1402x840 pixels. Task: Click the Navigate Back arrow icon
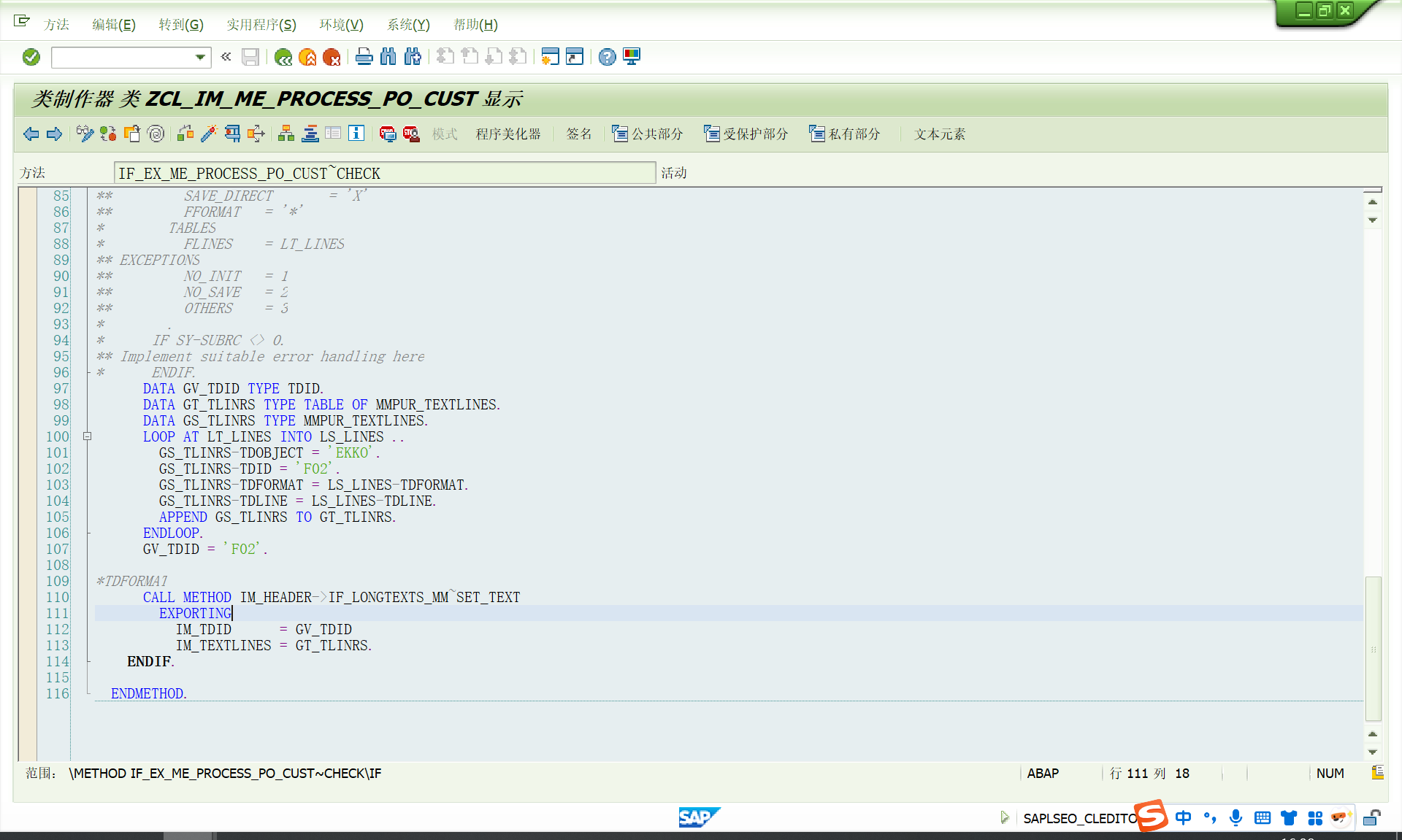33,133
